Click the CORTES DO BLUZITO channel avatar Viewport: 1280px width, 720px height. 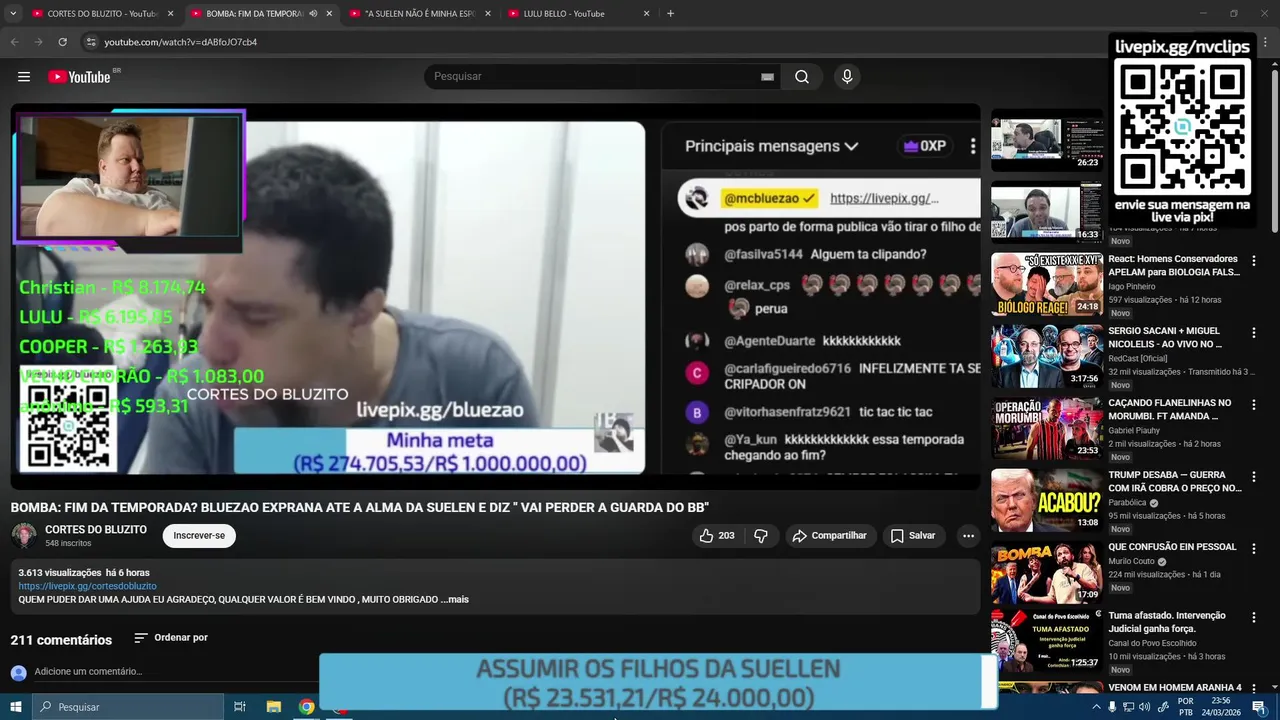coord(24,535)
